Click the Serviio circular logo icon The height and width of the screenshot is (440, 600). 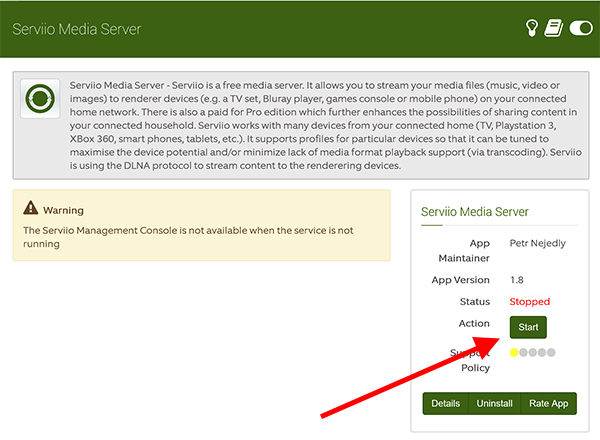pos(40,99)
